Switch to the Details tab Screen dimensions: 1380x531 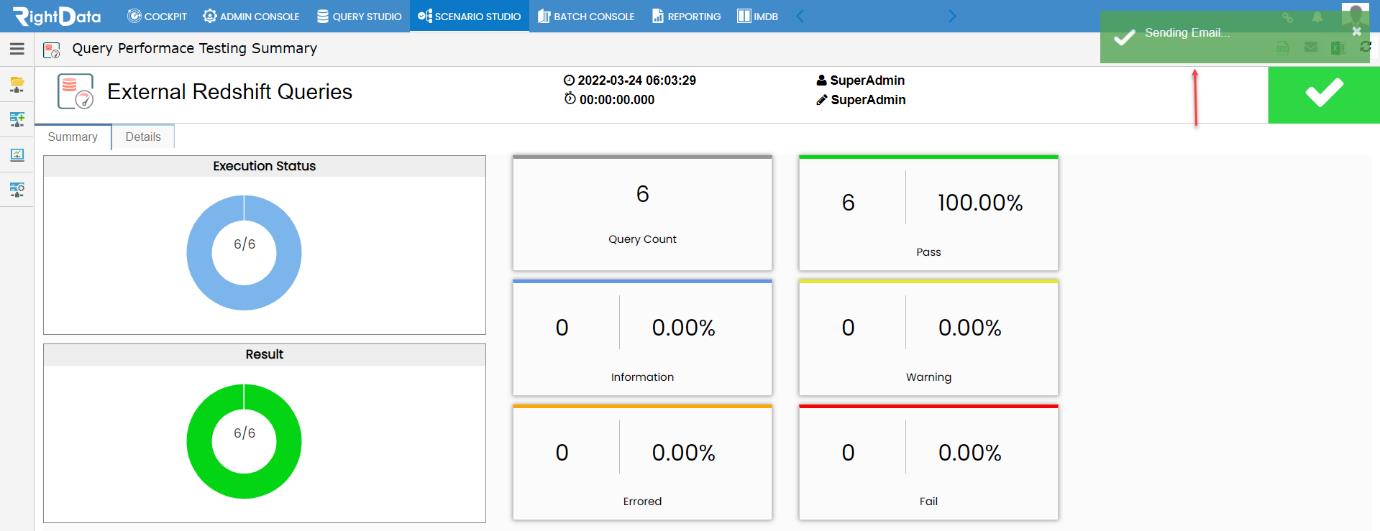[x=143, y=137]
